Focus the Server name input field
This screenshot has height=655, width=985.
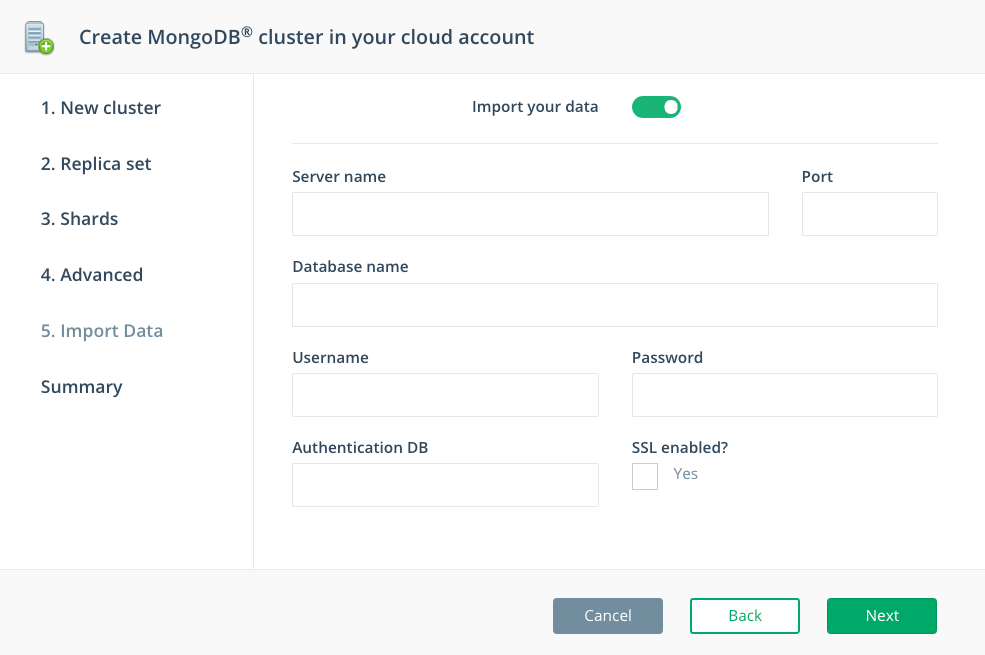(530, 214)
